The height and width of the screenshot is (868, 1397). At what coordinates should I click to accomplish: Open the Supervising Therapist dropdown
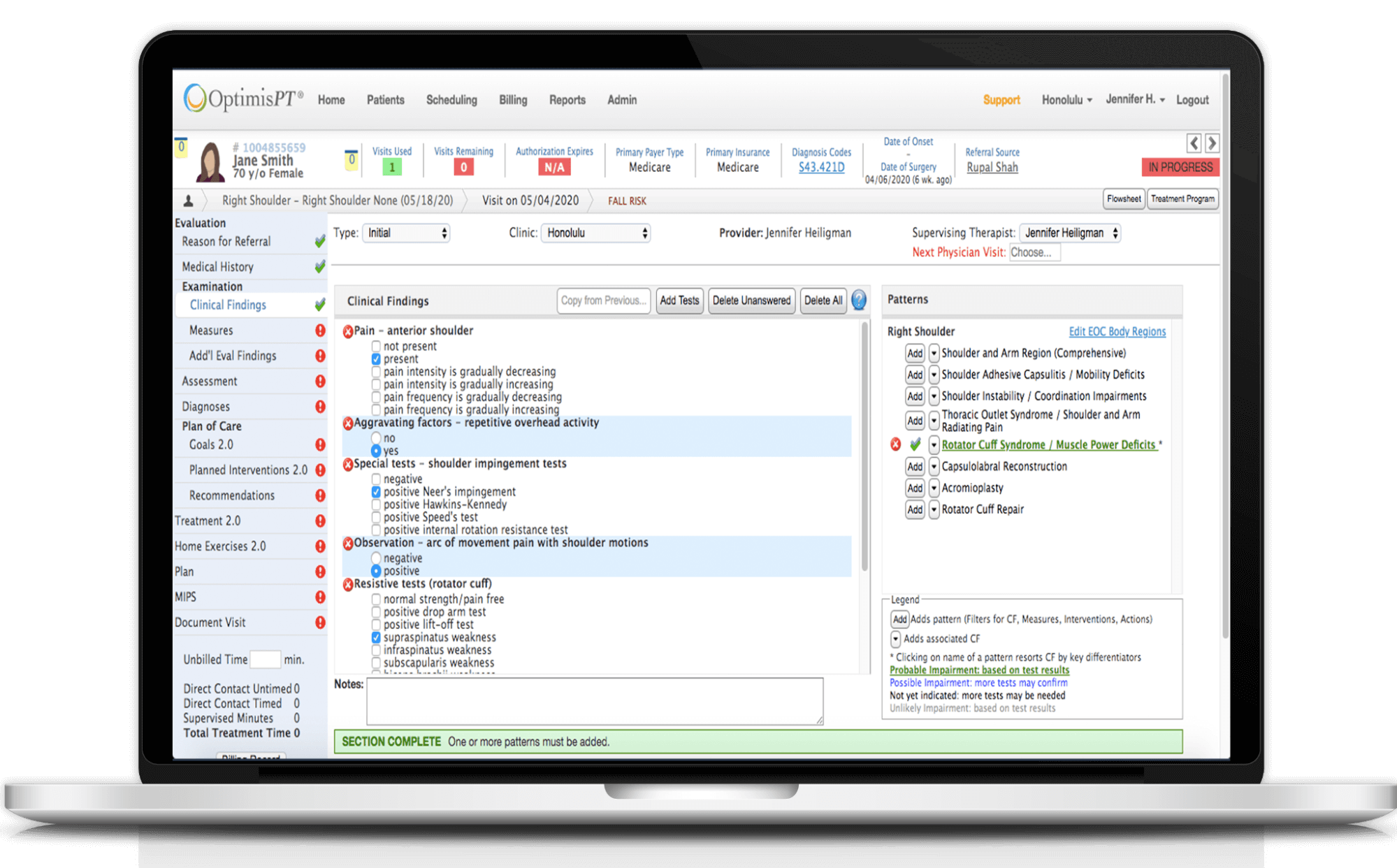(x=1070, y=233)
